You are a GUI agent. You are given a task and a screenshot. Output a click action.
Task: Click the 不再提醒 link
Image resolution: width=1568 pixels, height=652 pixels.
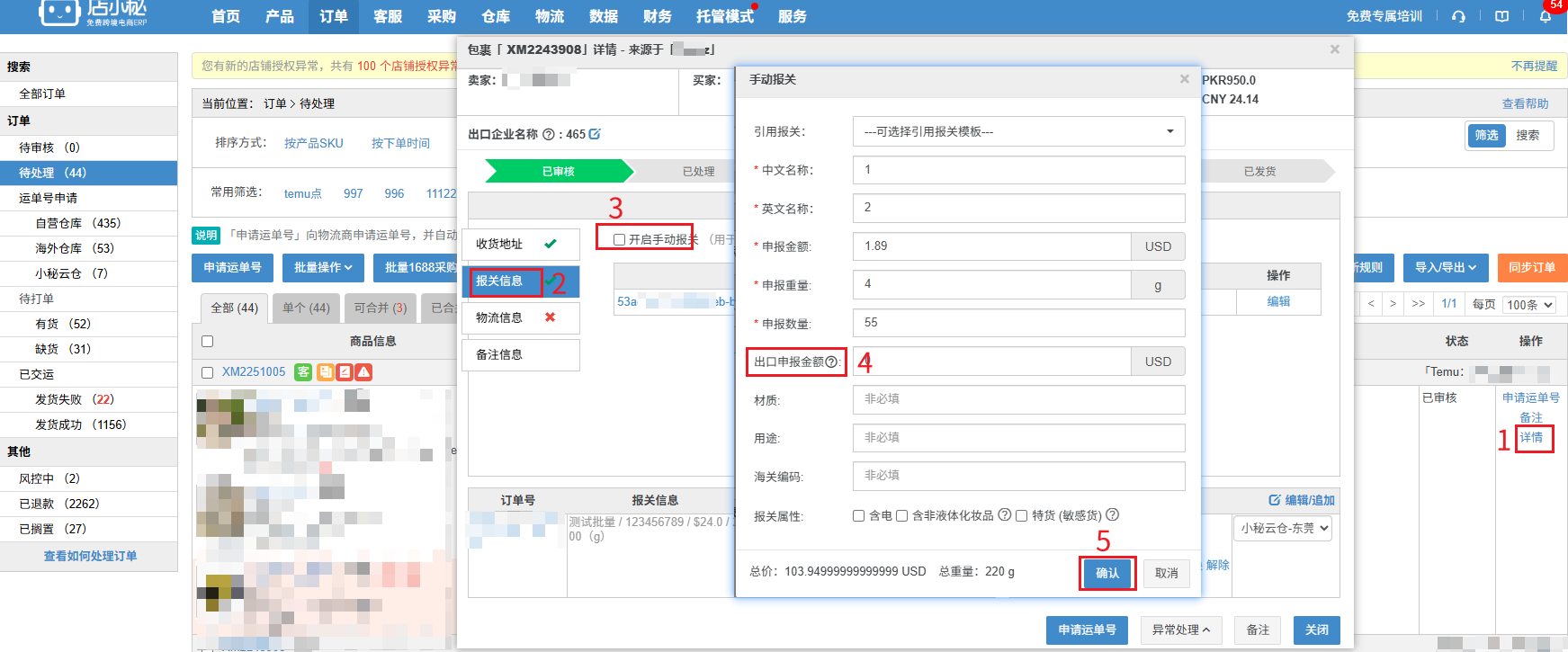pos(1534,66)
